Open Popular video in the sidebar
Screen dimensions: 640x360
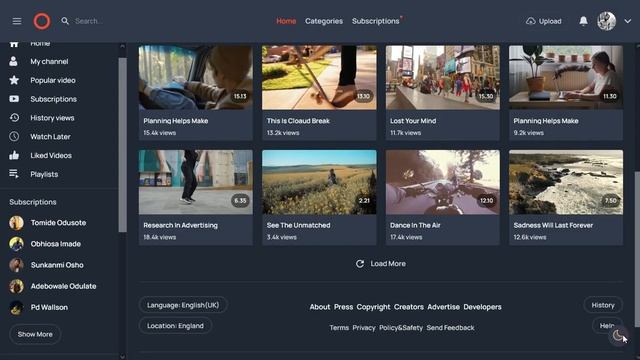(53, 80)
